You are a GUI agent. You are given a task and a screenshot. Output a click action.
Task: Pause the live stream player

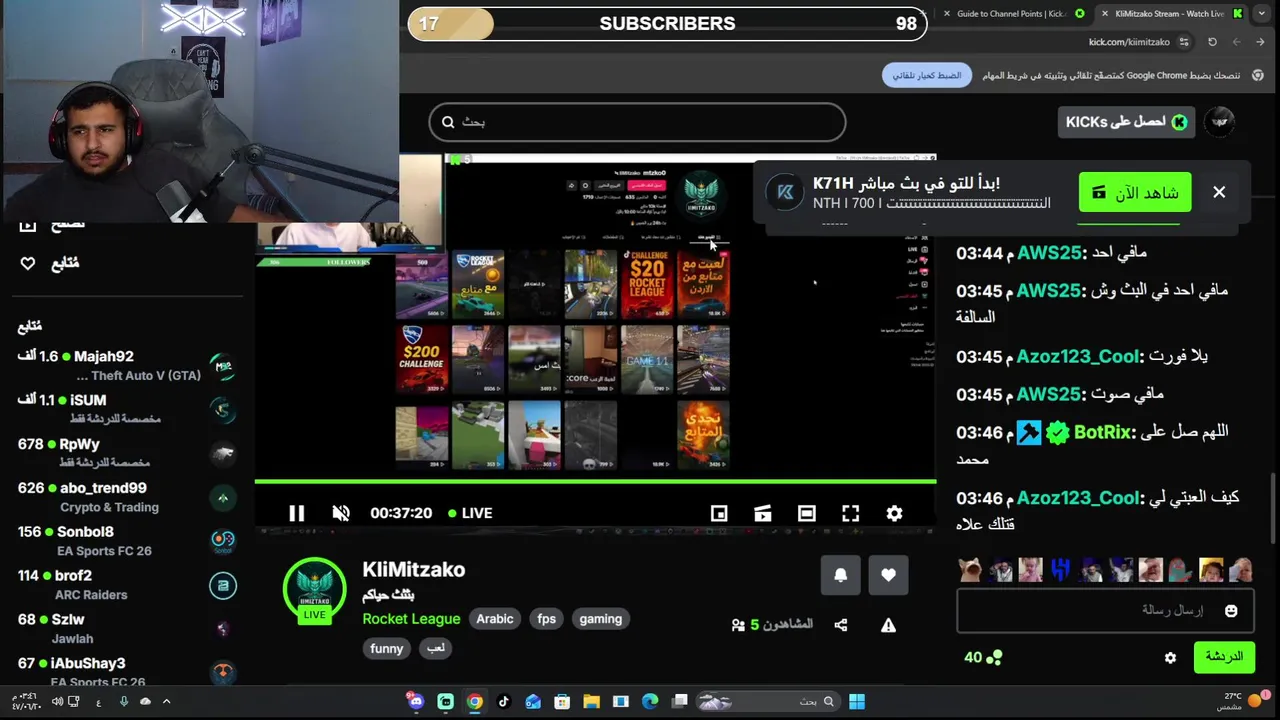coord(296,513)
